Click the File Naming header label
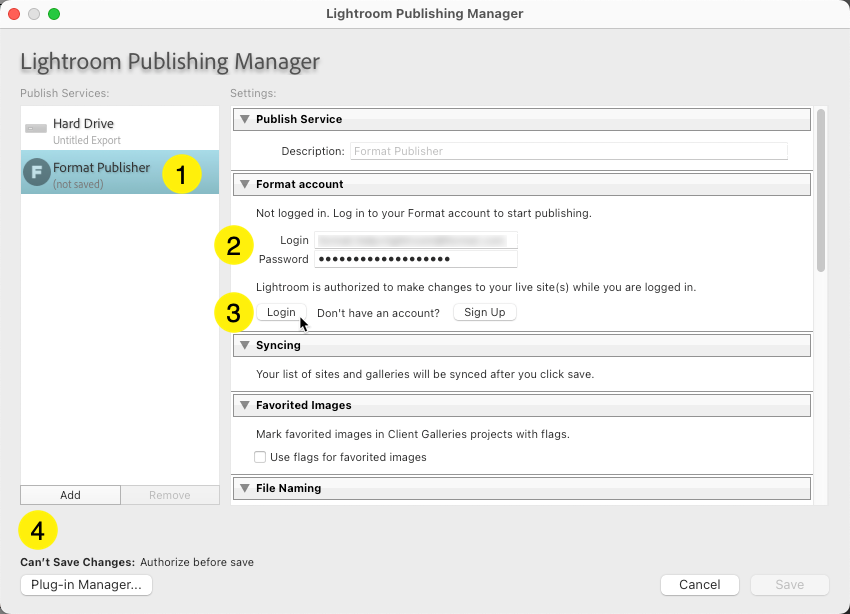 288,488
